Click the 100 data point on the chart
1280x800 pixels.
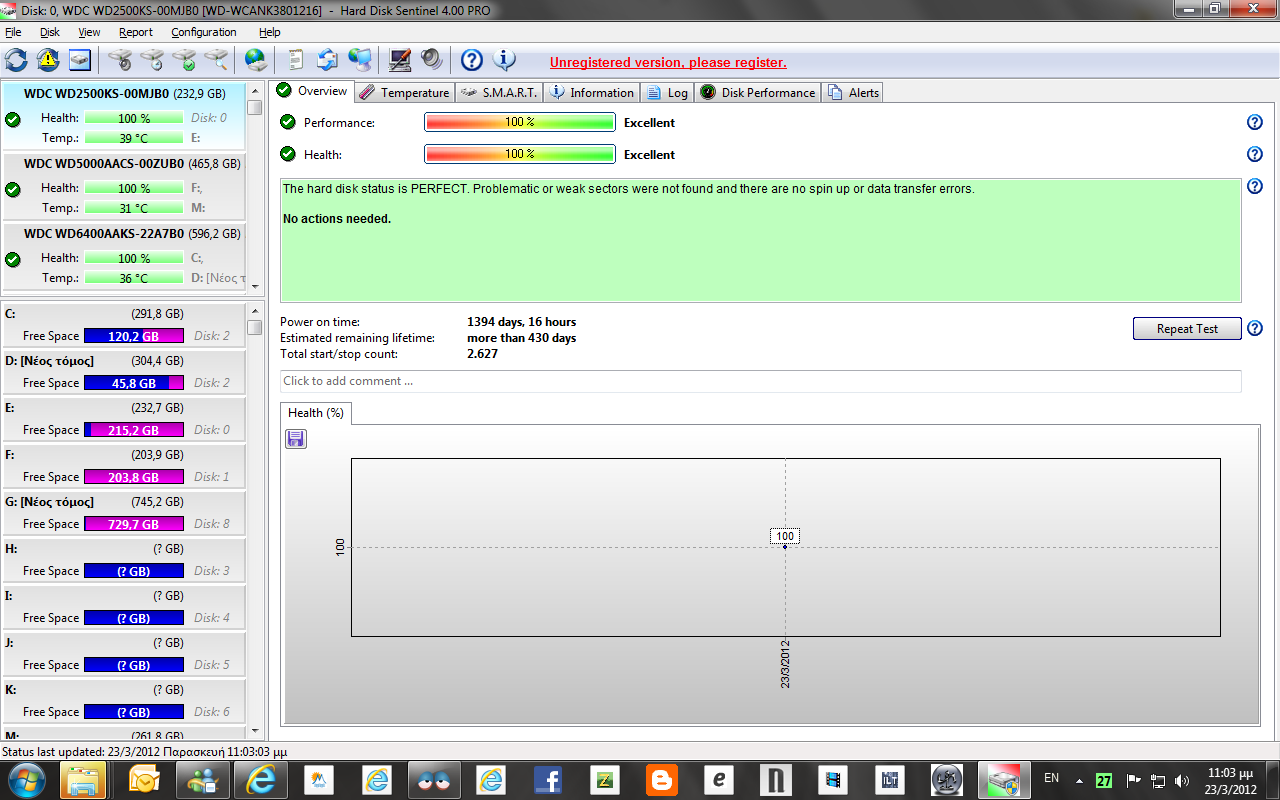(x=785, y=546)
